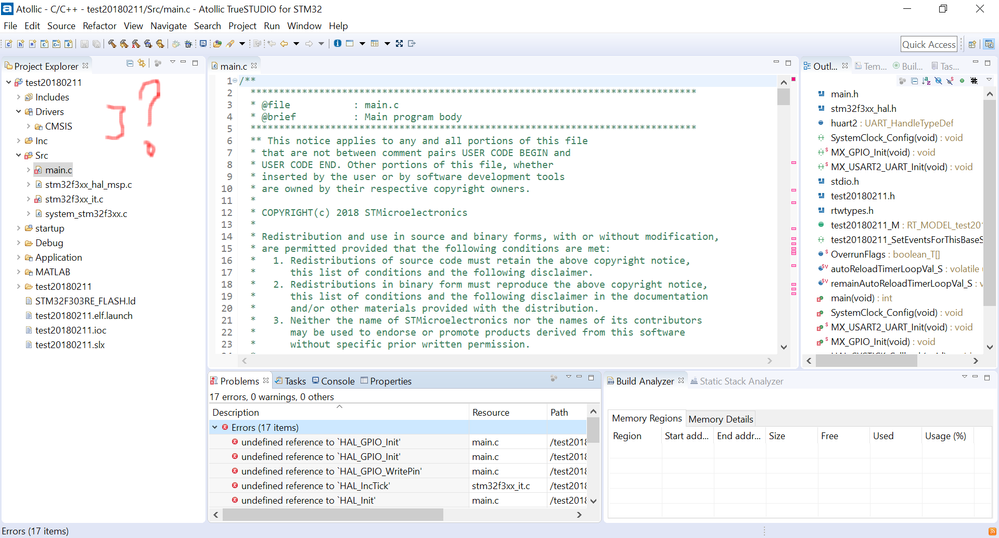Click the Information Center blue 'i' icon
This screenshot has height=538, width=999.
coord(338,43)
